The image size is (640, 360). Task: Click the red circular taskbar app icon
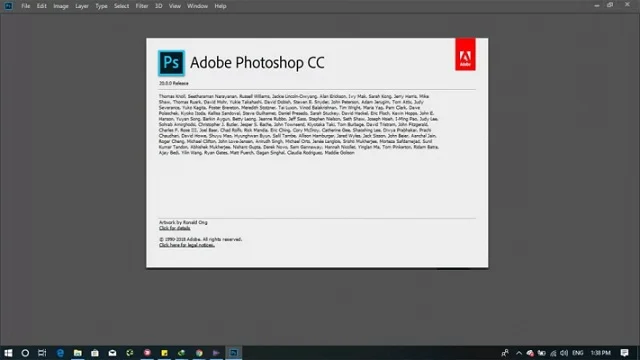pos(147,353)
